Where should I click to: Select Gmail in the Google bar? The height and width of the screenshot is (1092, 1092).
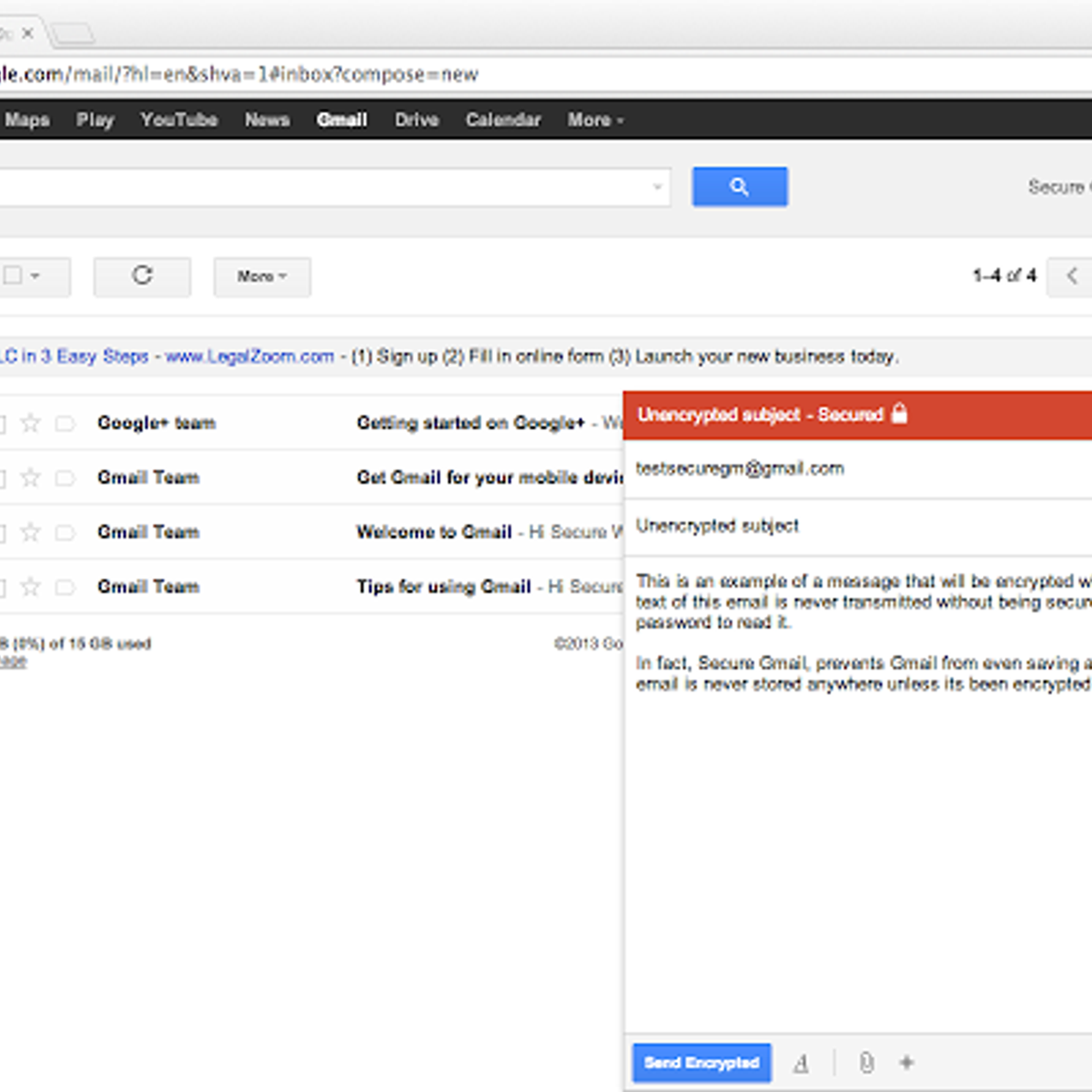click(342, 120)
